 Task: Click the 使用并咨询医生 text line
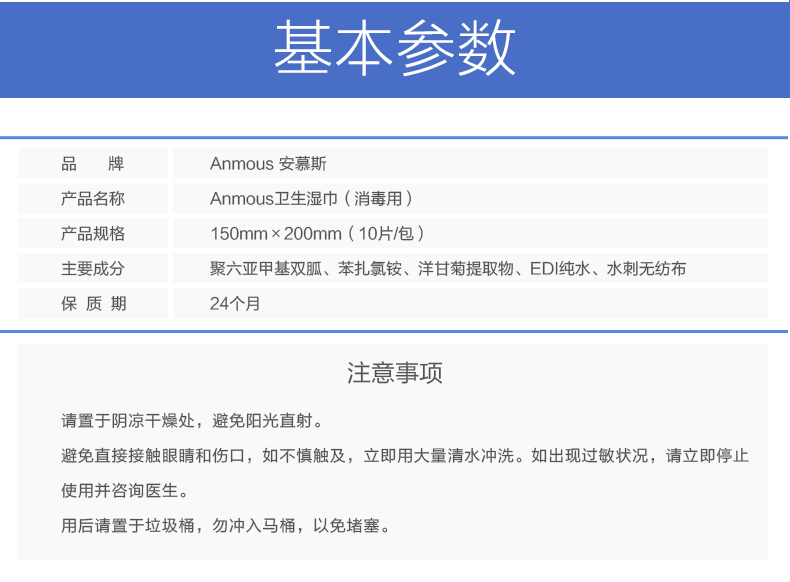click(x=124, y=491)
